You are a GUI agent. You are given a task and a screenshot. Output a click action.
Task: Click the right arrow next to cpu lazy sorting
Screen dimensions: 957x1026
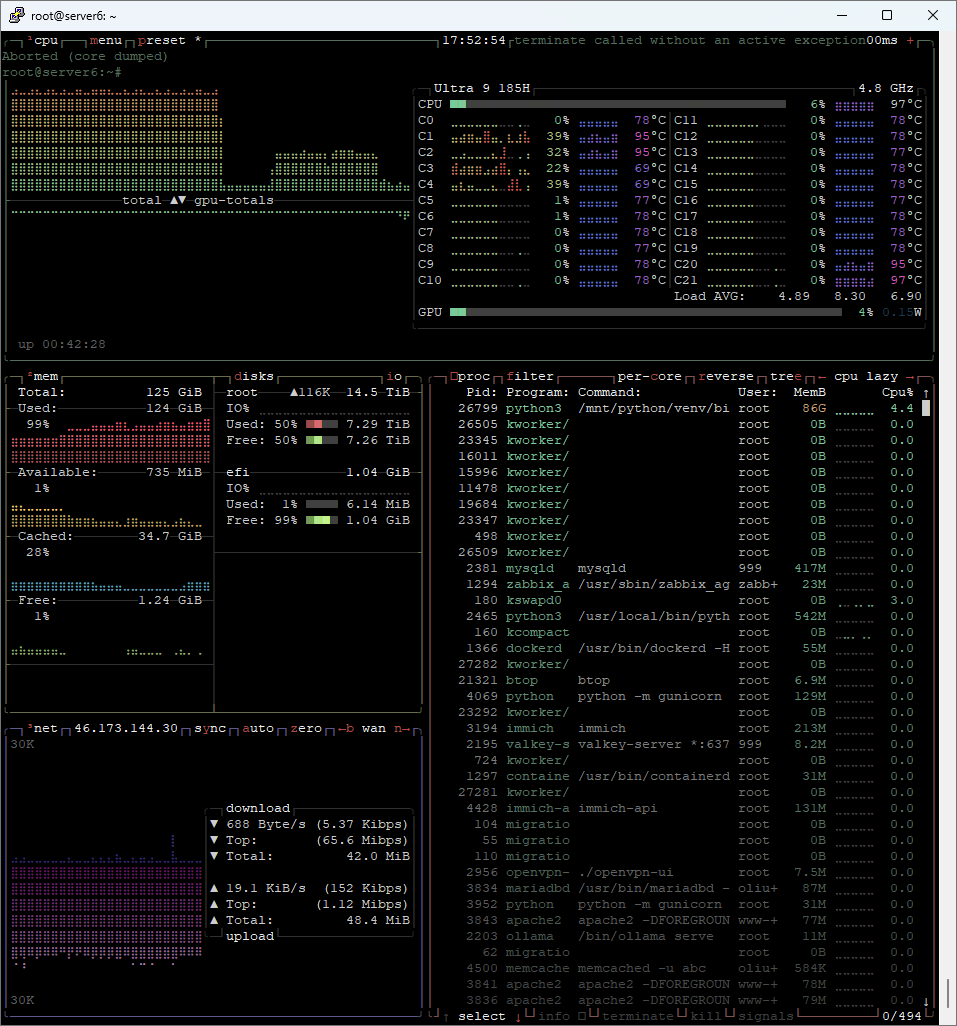tap(910, 377)
